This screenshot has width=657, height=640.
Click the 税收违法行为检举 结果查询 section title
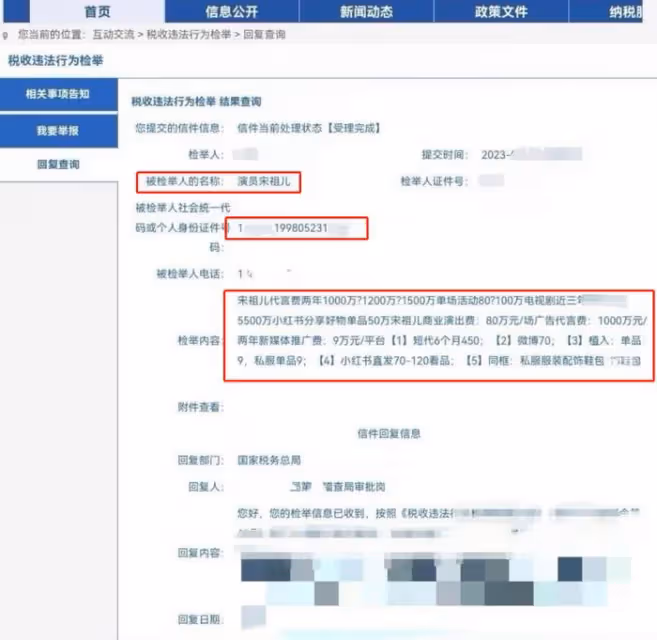pyautogui.click(x=196, y=101)
